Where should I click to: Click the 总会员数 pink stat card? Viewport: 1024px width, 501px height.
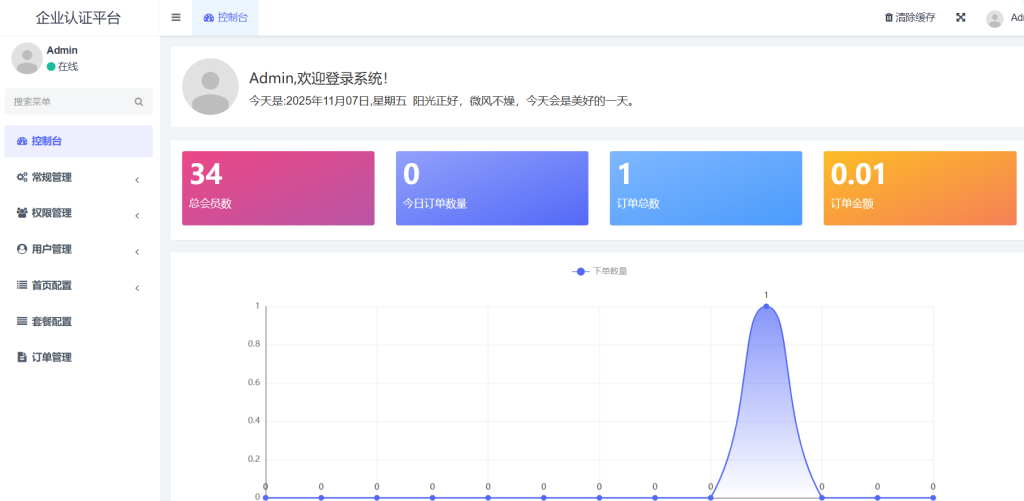[278, 188]
